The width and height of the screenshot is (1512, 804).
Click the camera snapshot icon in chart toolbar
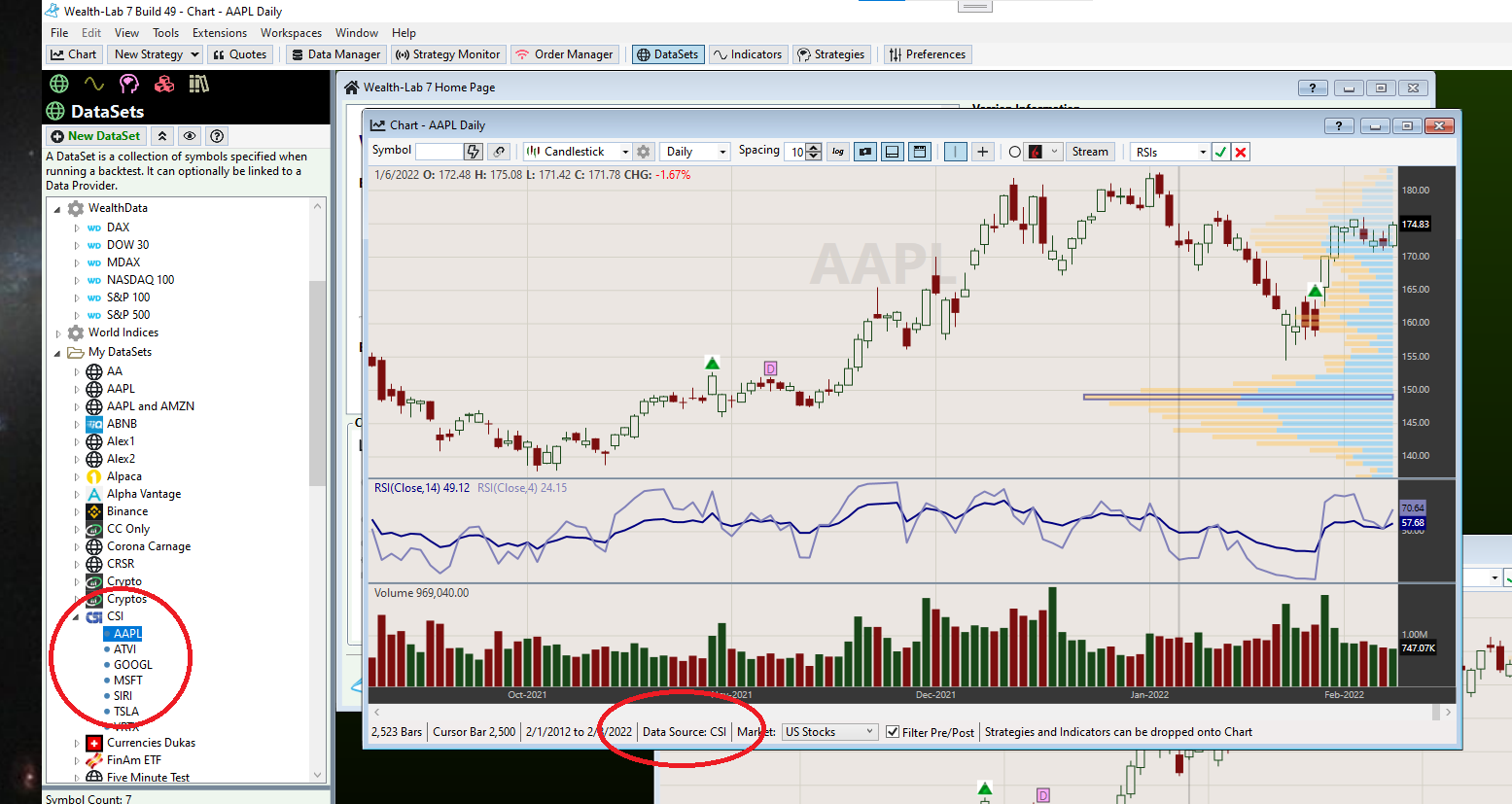point(864,152)
